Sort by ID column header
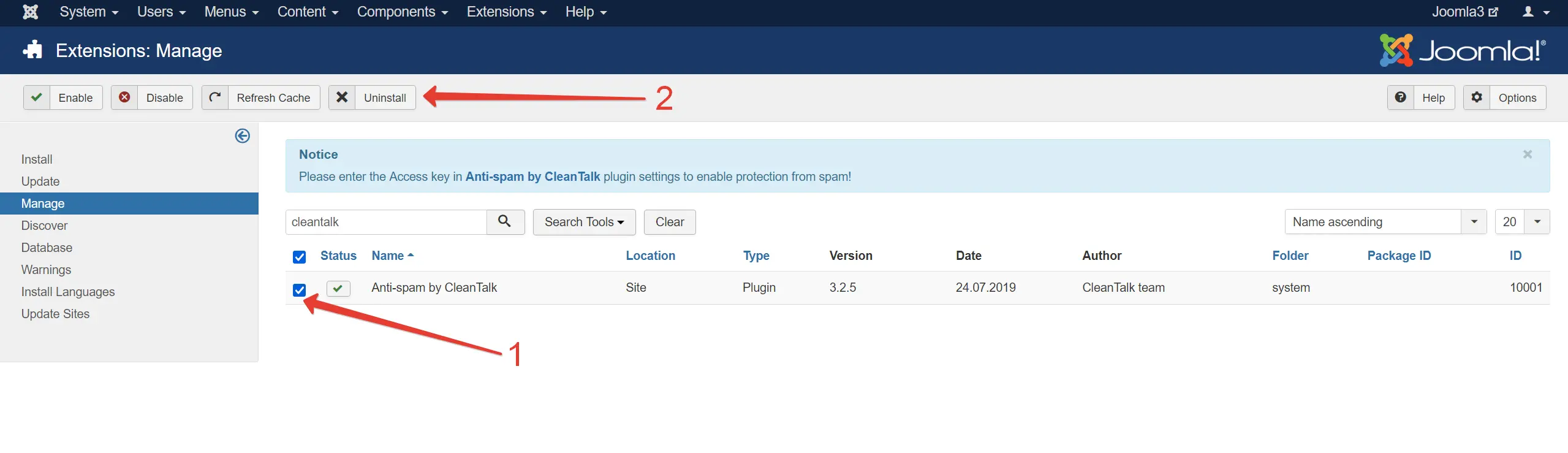Image resolution: width=1568 pixels, height=453 pixels. coord(1515,256)
